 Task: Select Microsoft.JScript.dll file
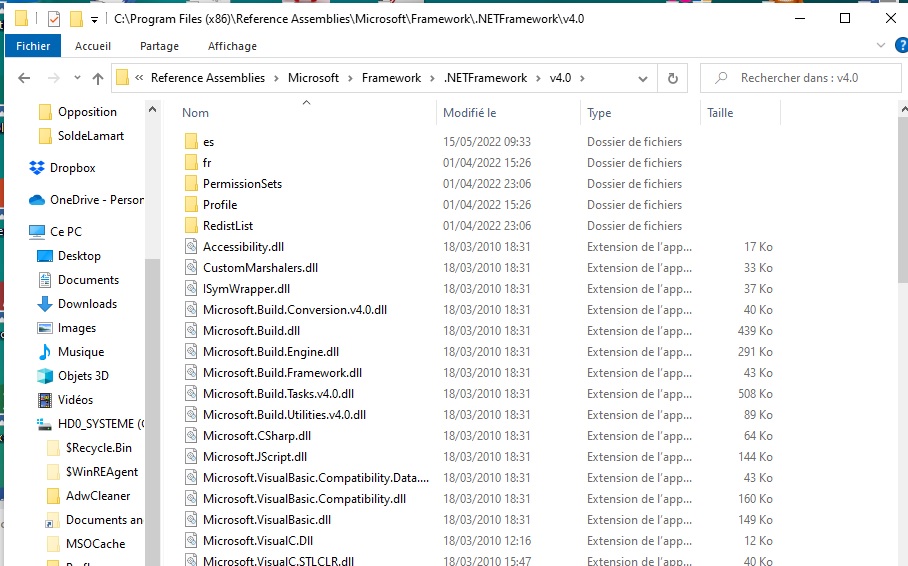[255, 457]
